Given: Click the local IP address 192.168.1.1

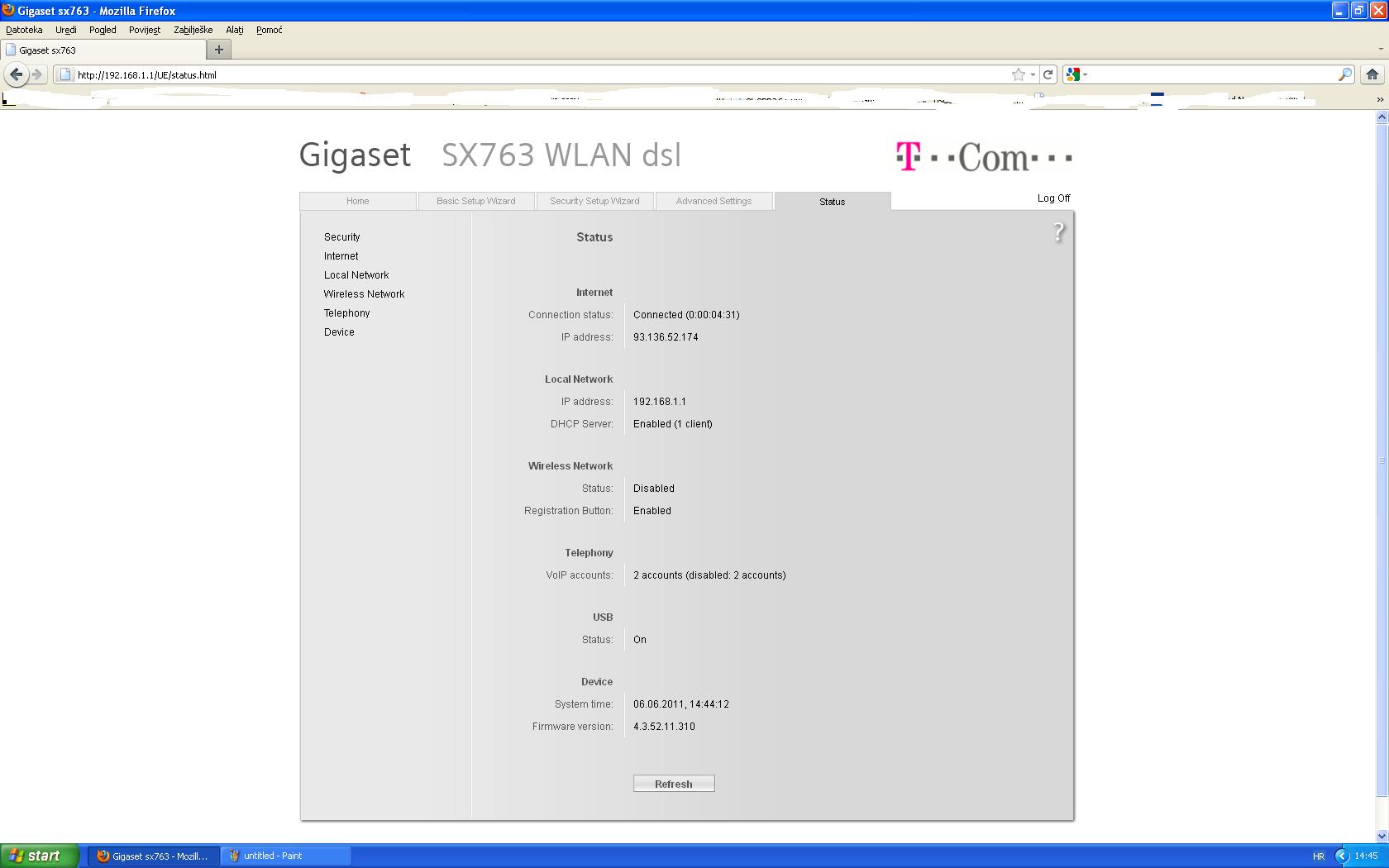Looking at the screenshot, I should pyautogui.click(x=660, y=402).
